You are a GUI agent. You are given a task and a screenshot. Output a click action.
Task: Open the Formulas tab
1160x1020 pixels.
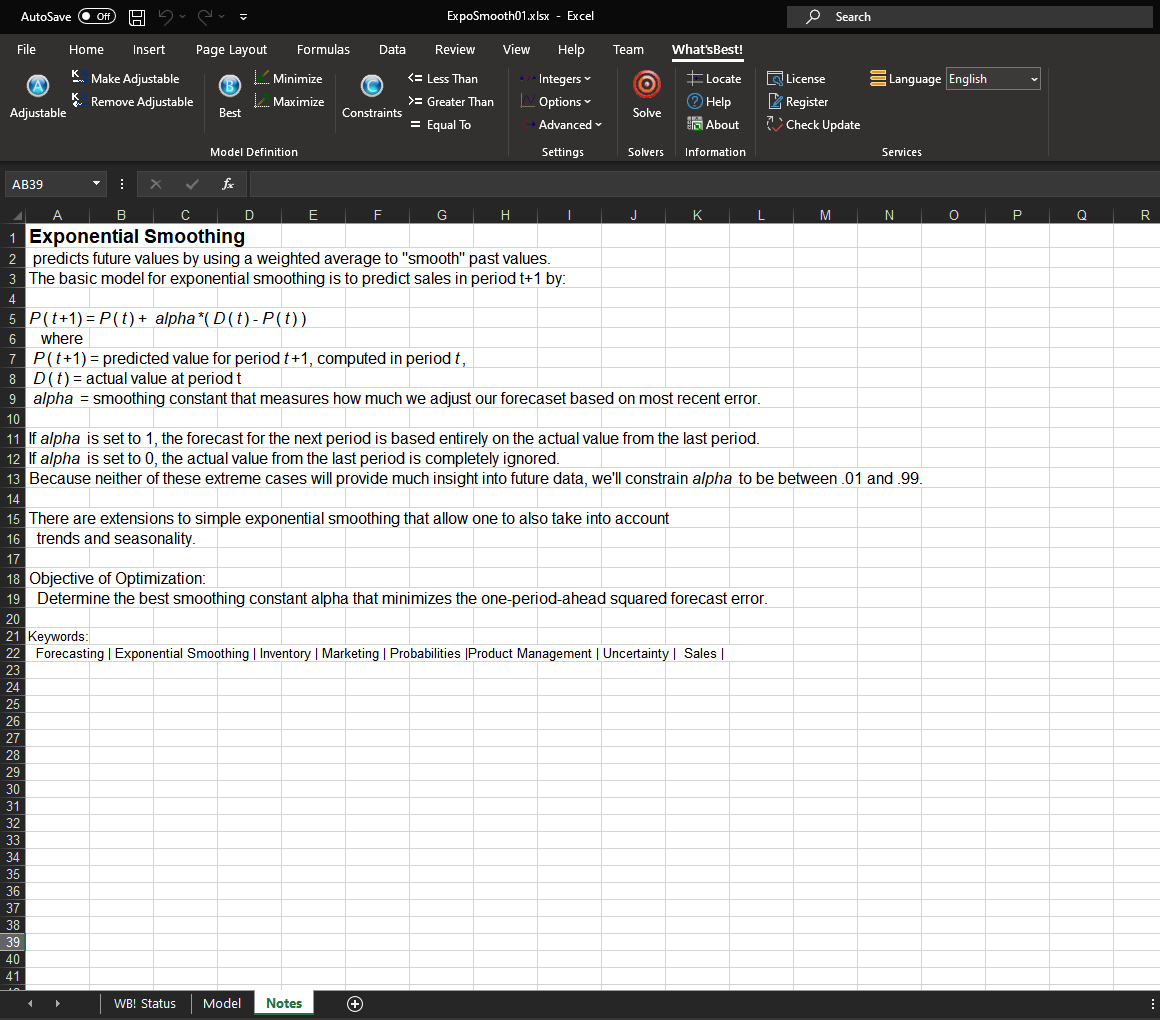[x=323, y=50]
